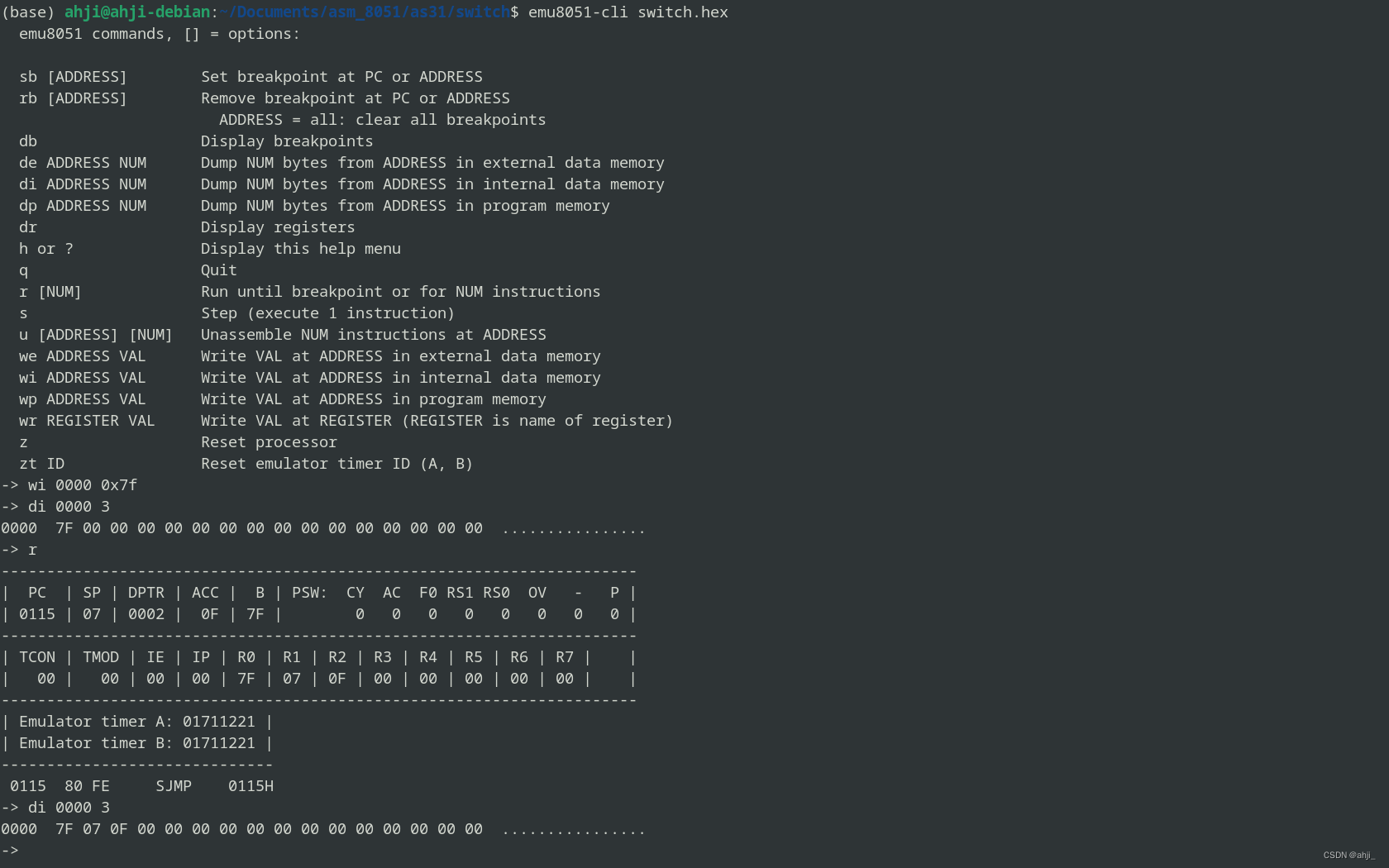Screen dimensions: 1389x868
Task: Click the 'dp ADDRESS NUM' command entry
Action: (x=83, y=206)
